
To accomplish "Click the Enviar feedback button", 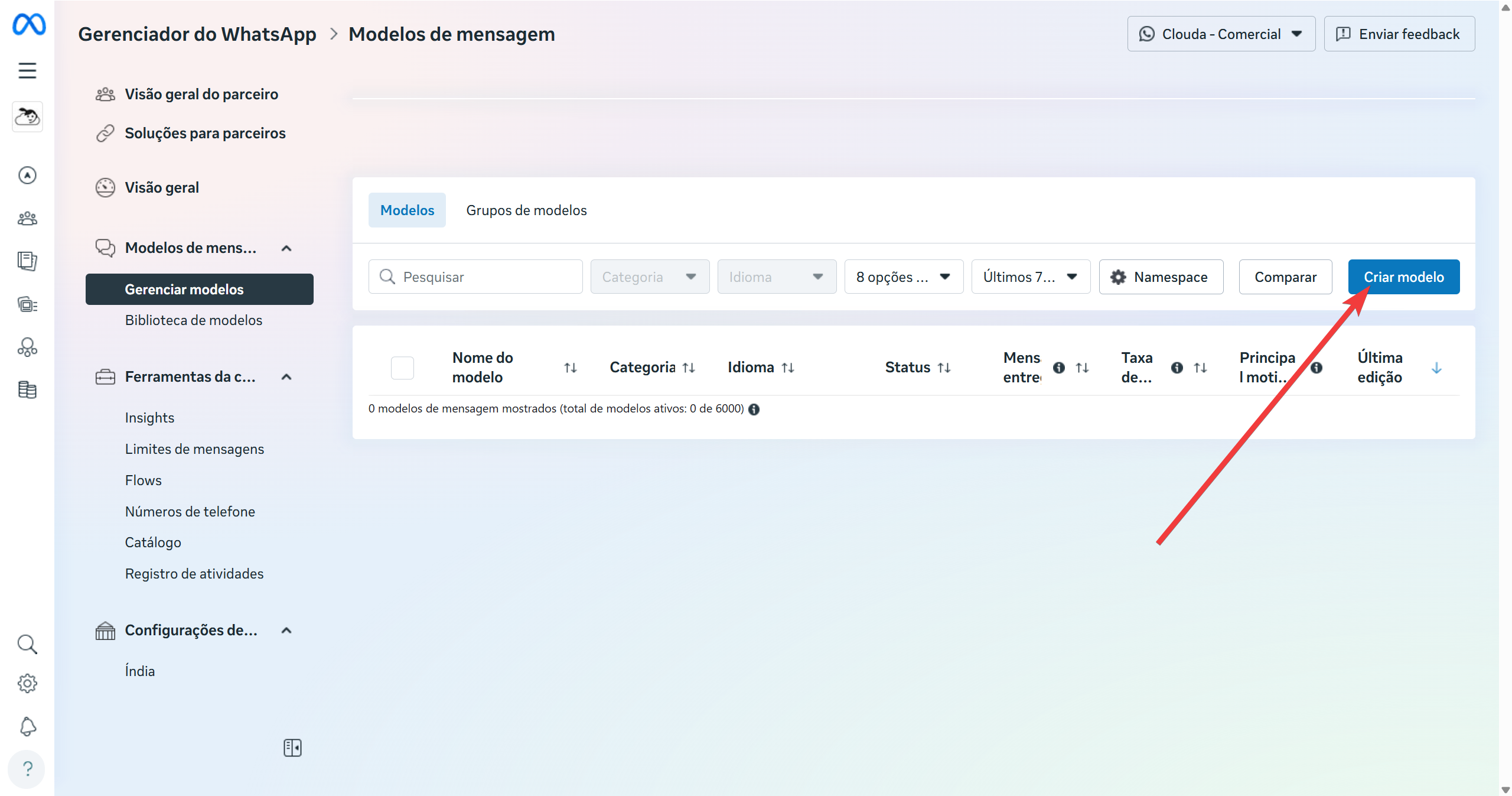I will click(x=1399, y=34).
